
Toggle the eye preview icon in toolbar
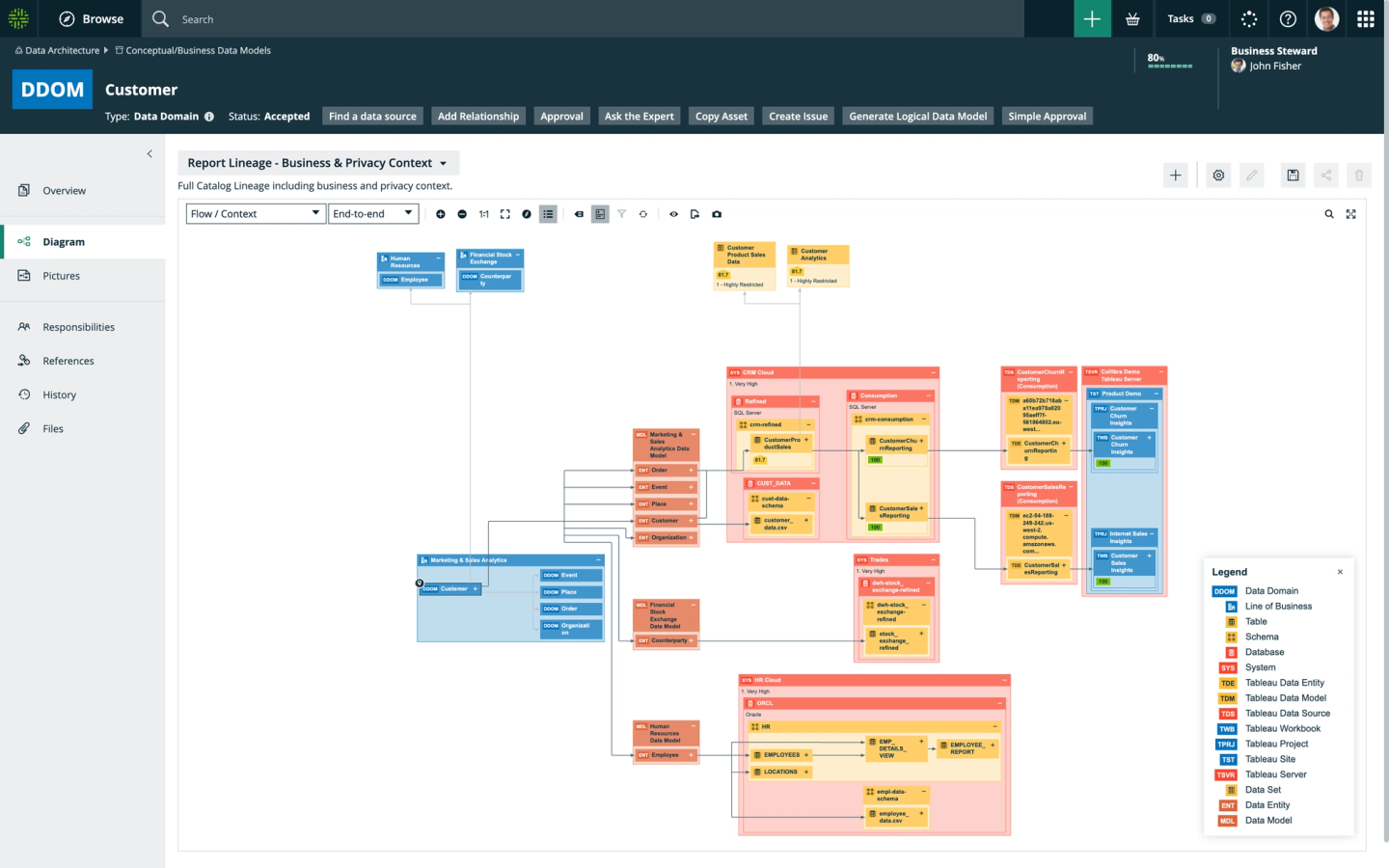(x=673, y=214)
